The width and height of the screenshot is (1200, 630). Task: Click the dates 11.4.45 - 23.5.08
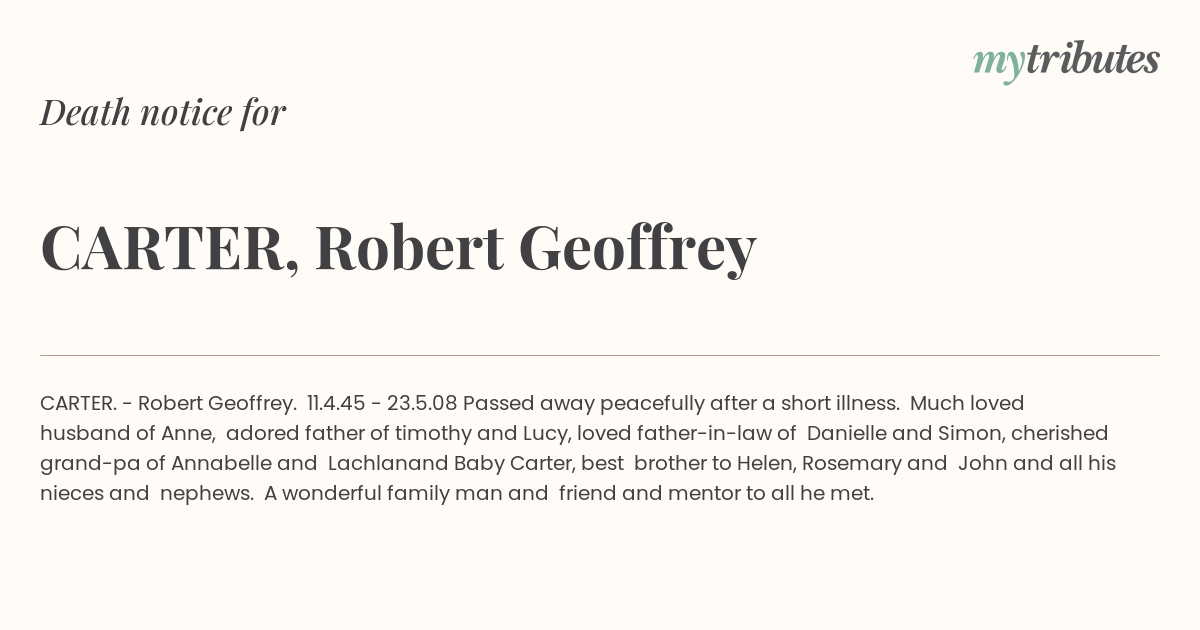[382, 404]
